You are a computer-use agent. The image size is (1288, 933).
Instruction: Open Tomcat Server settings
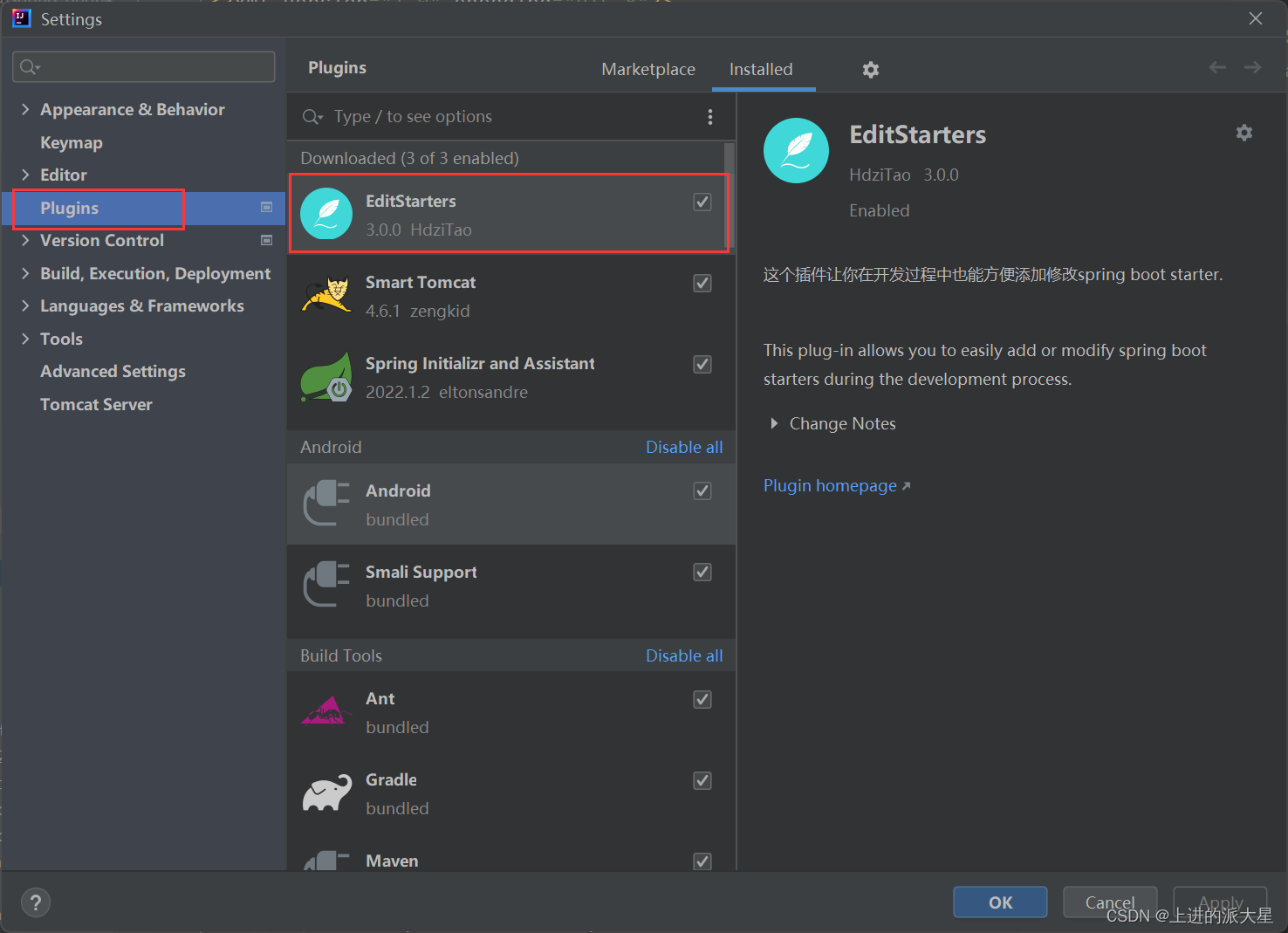tap(96, 404)
